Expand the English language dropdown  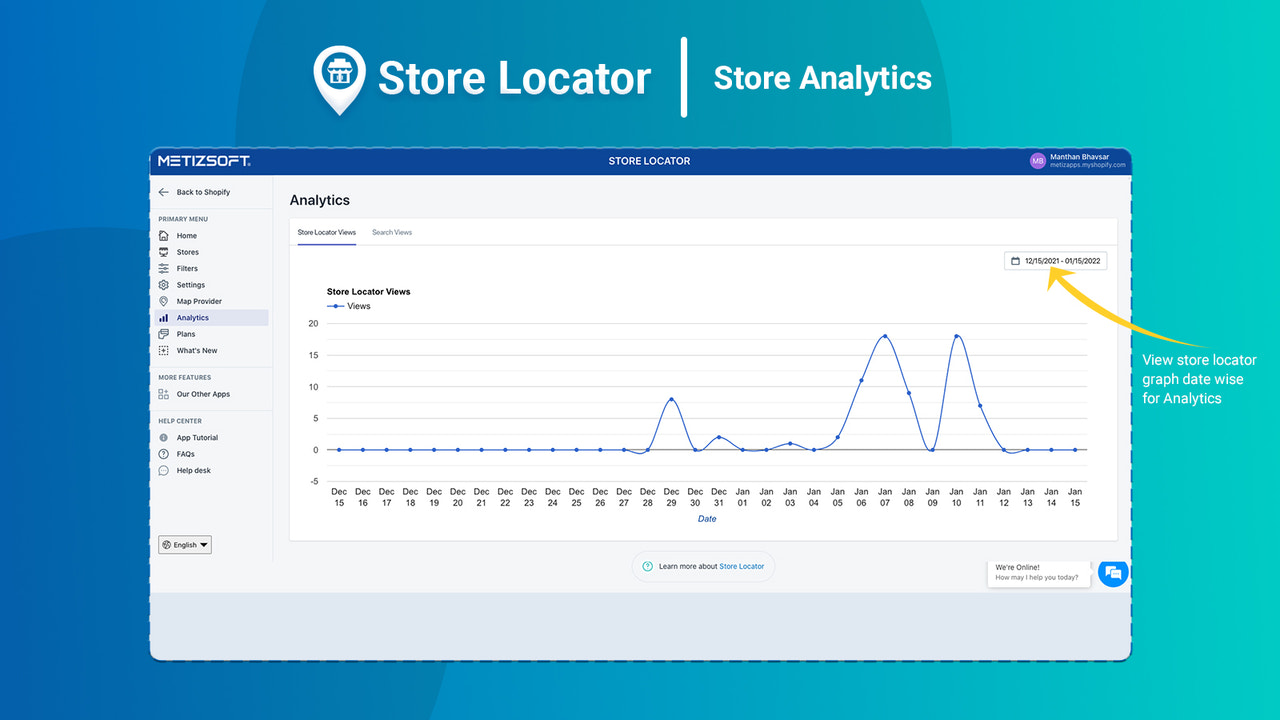coord(184,544)
